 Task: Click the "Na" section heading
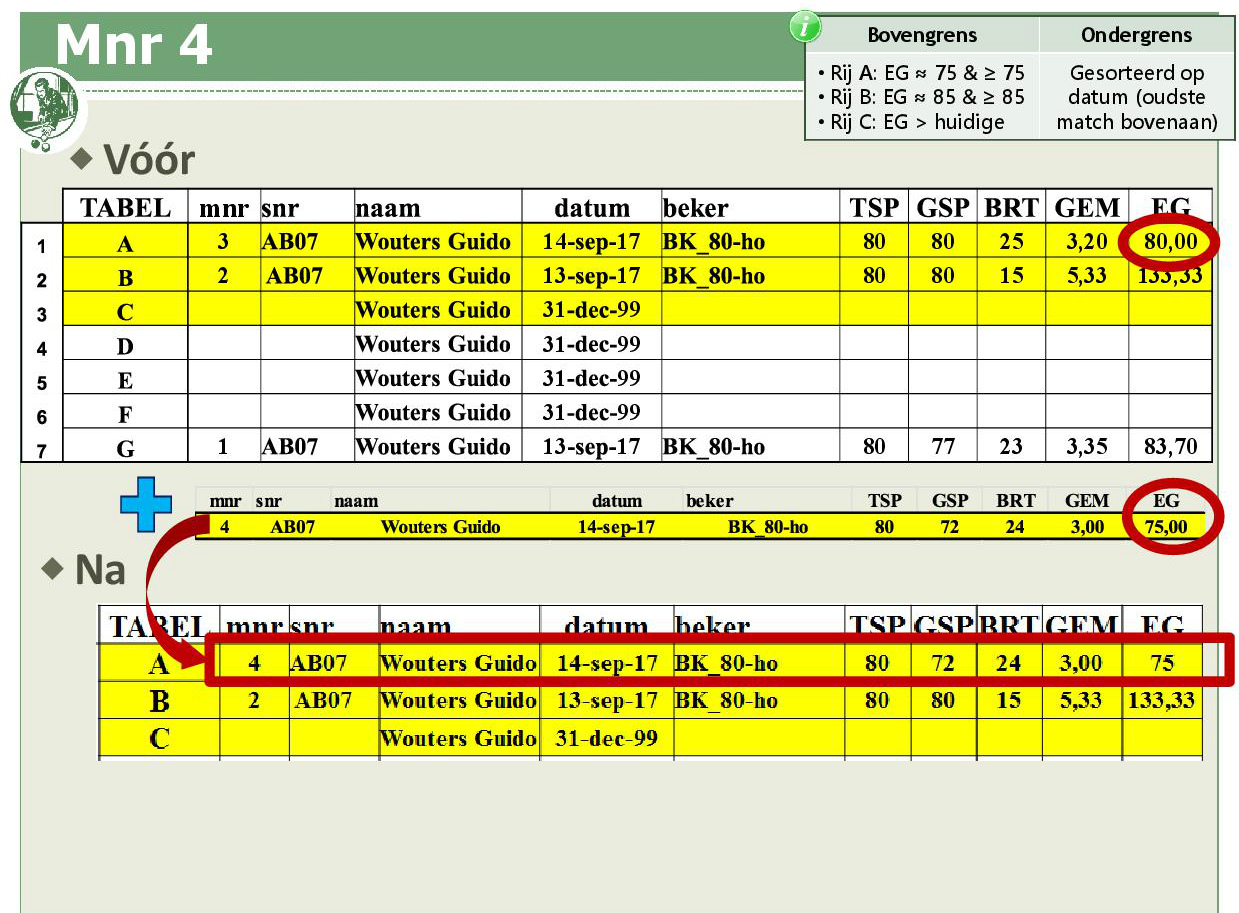pyautogui.click(x=100, y=570)
